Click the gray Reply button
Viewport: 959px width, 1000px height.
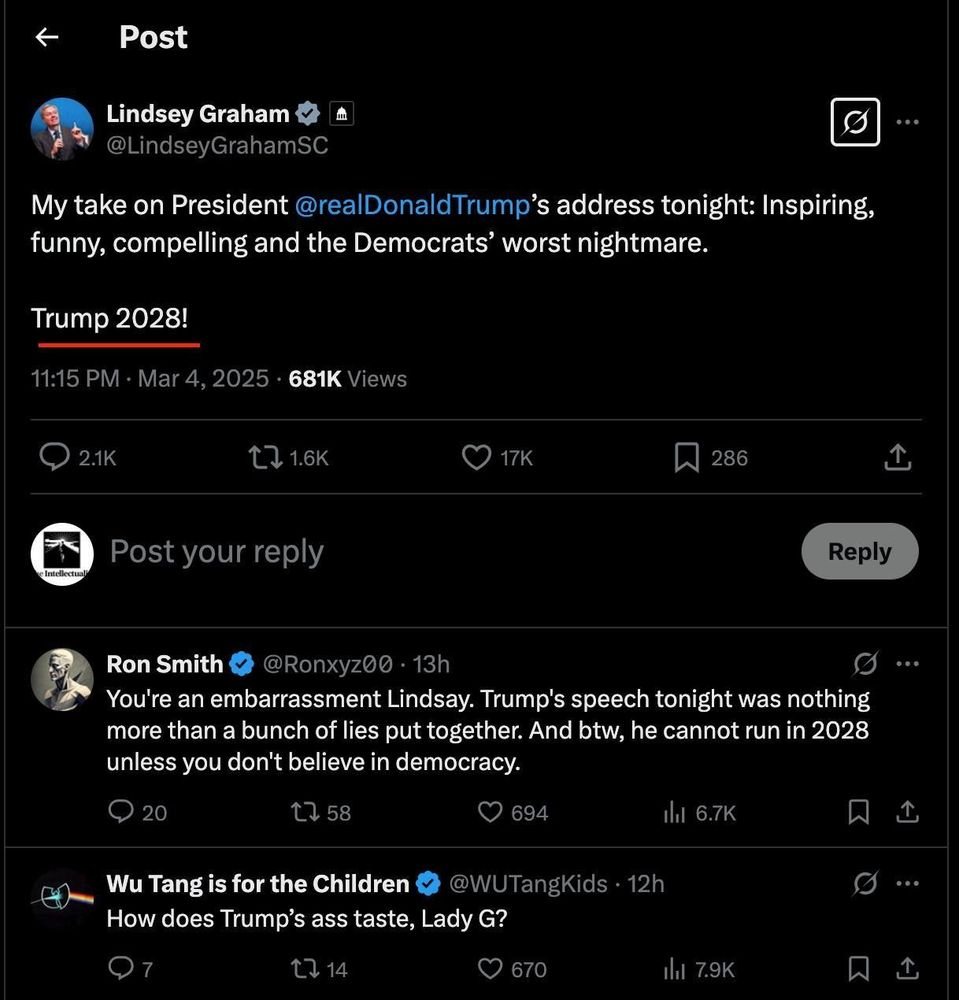pos(860,551)
